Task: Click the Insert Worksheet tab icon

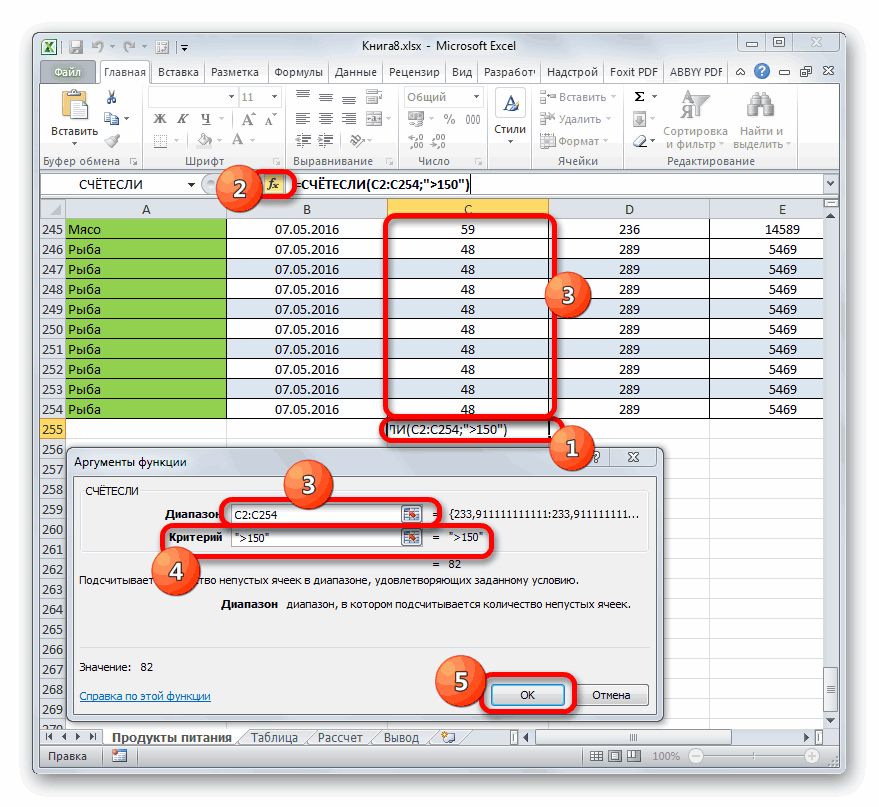Action: (447, 737)
